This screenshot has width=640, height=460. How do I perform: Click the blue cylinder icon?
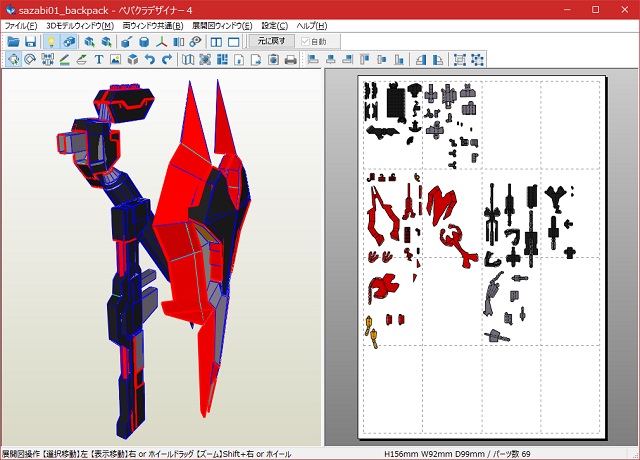(x=144, y=42)
